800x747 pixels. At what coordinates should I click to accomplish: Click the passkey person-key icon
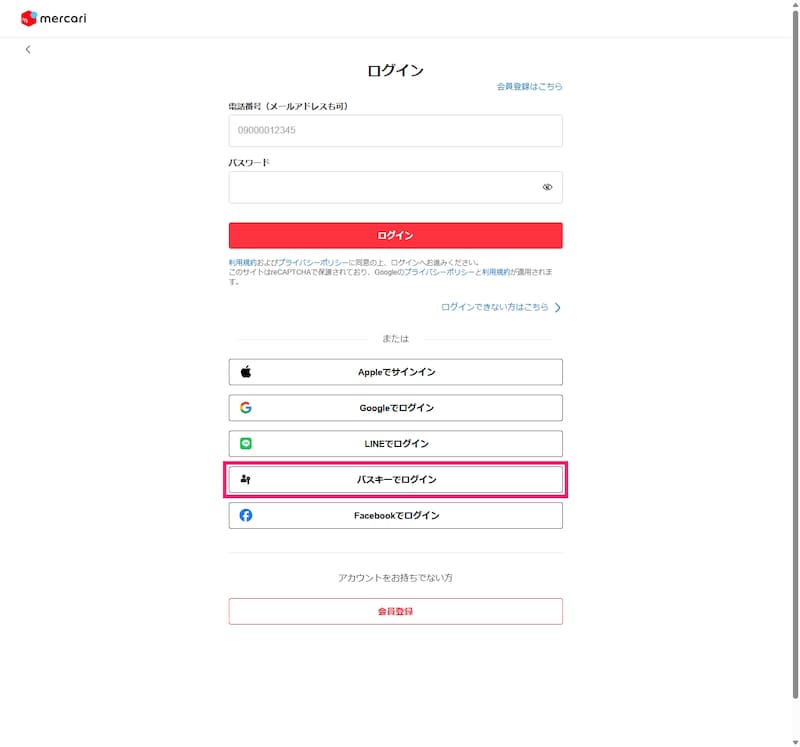pos(246,480)
